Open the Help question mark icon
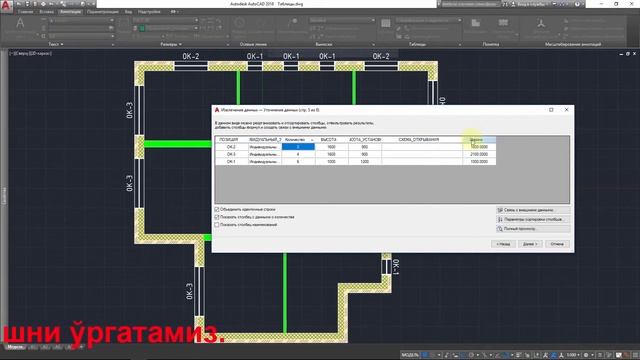 click(x=577, y=4)
